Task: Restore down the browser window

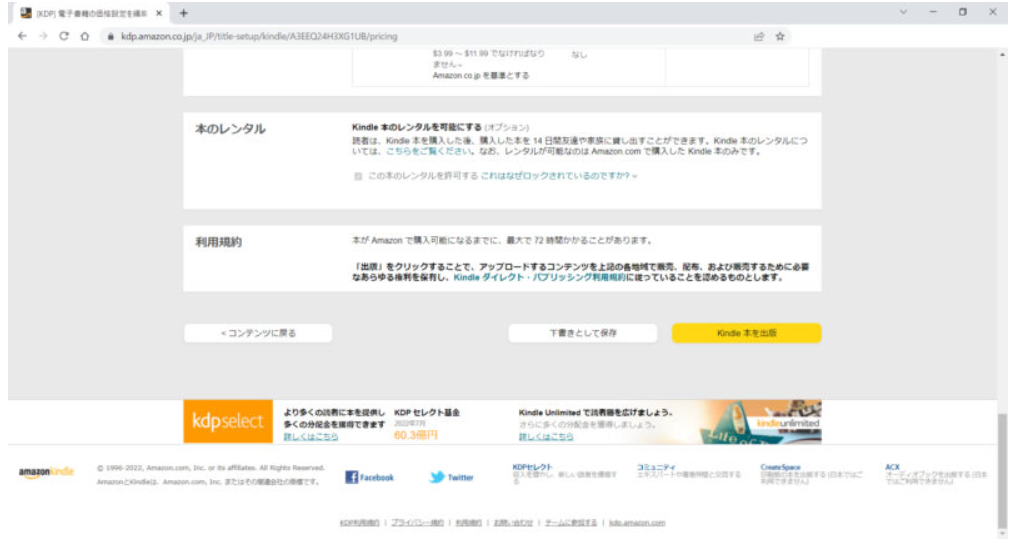Action: [x=963, y=12]
